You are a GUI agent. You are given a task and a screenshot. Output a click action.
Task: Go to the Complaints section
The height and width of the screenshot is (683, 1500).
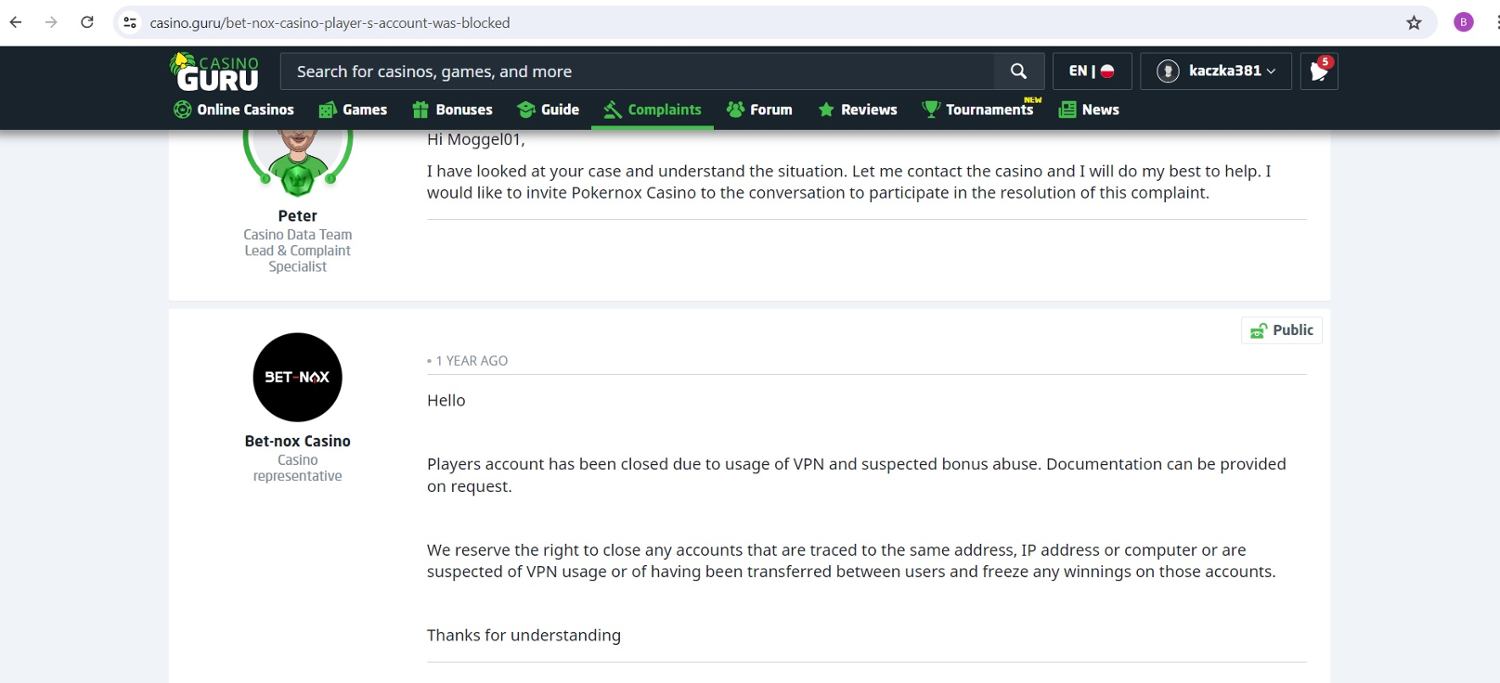pyautogui.click(x=652, y=110)
